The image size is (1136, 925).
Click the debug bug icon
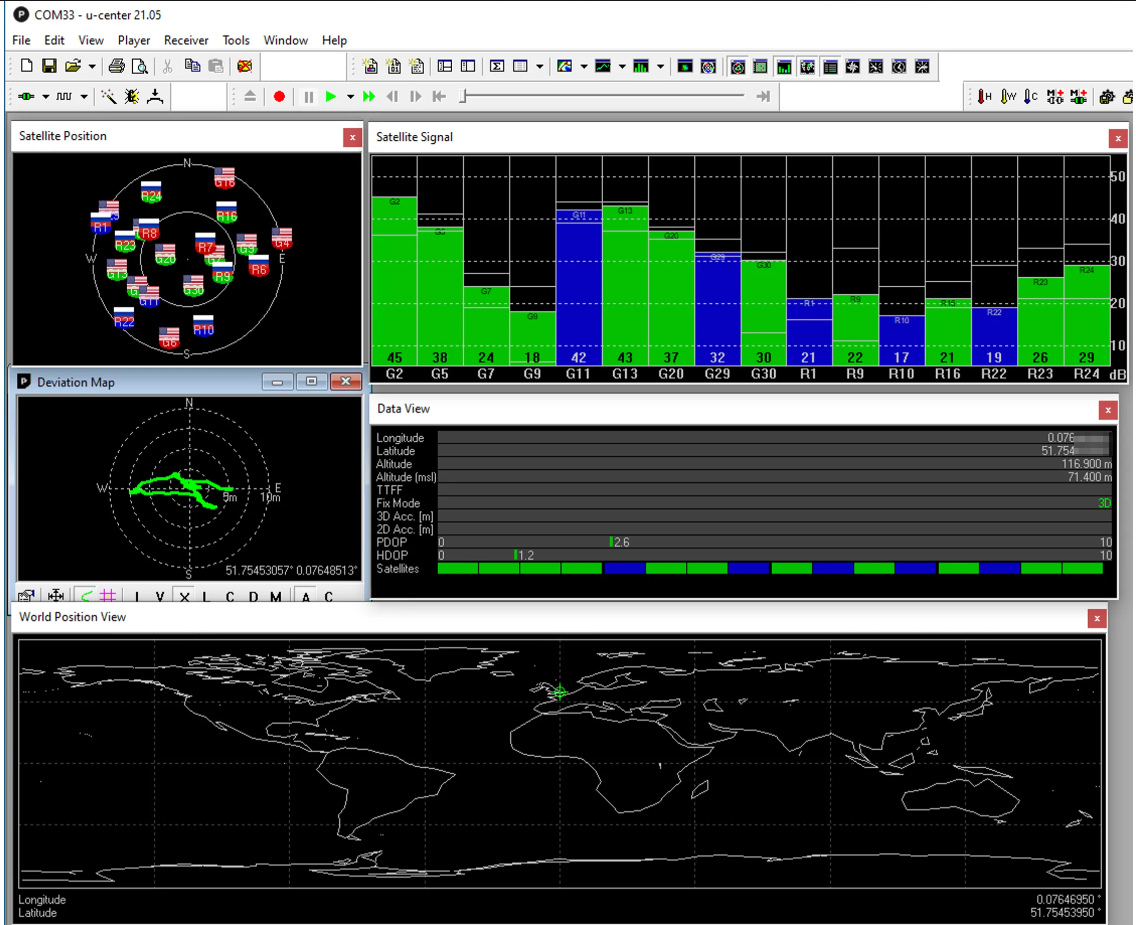[x=132, y=97]
